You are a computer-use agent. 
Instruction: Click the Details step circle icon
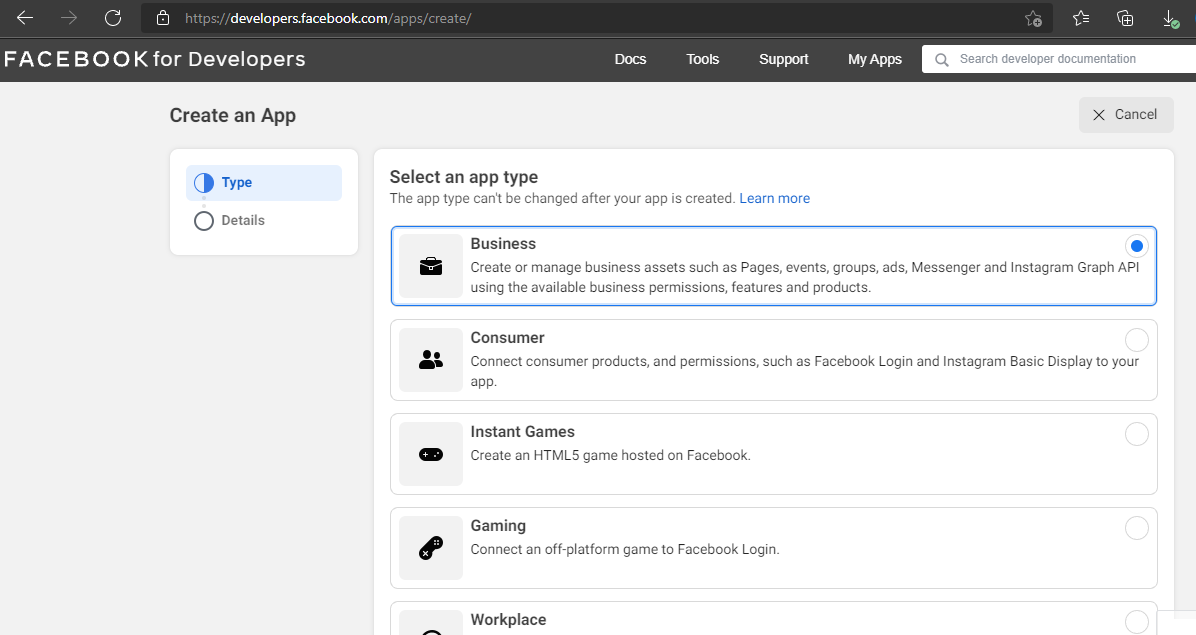[204, 221]
